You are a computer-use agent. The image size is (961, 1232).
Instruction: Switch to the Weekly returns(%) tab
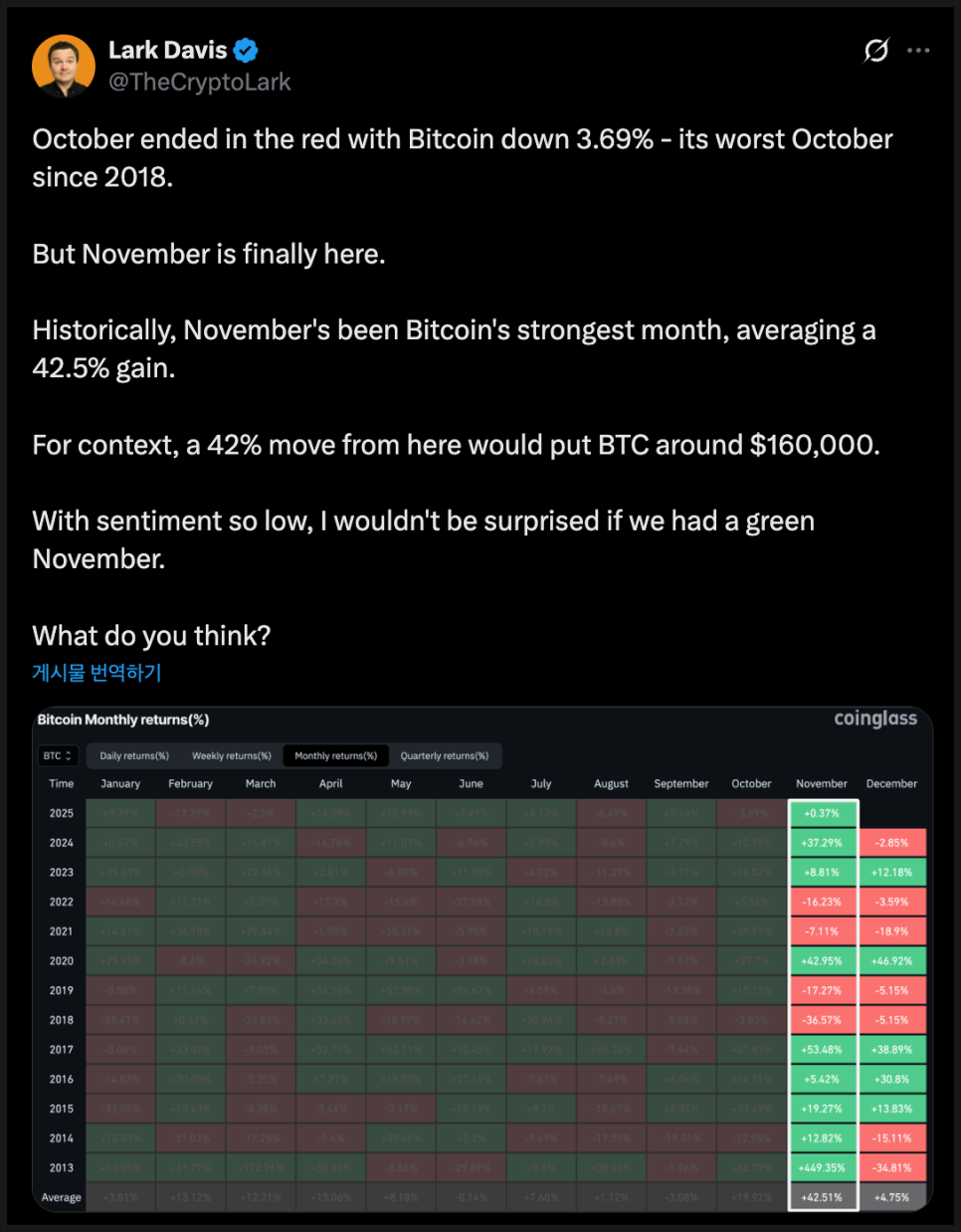[232, 756]
